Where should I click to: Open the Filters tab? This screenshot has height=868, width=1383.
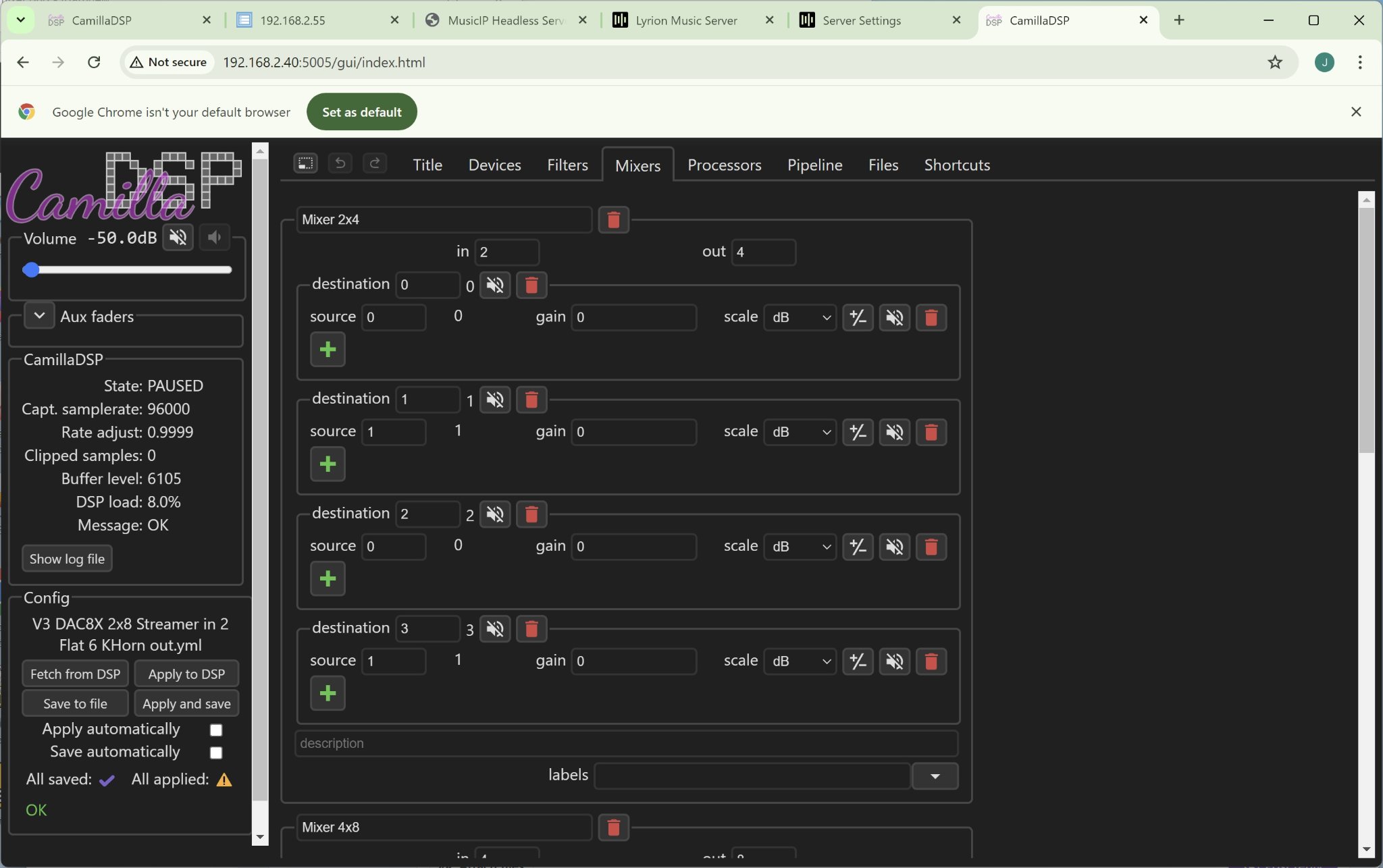click(567, 165)
